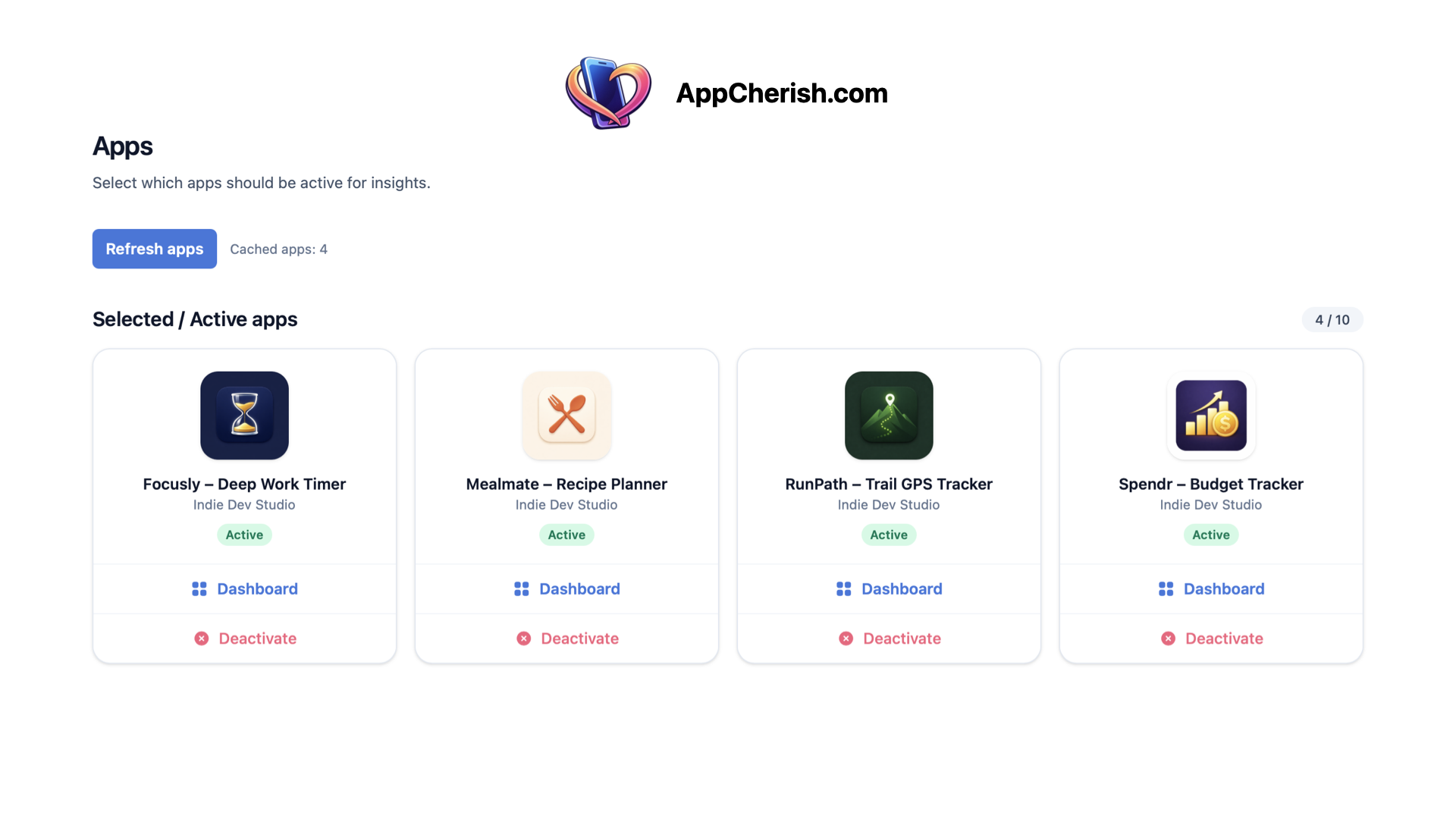Click the deactivate cross icon on Mealmate card
1456x819 pixels.
click(523, 639)
